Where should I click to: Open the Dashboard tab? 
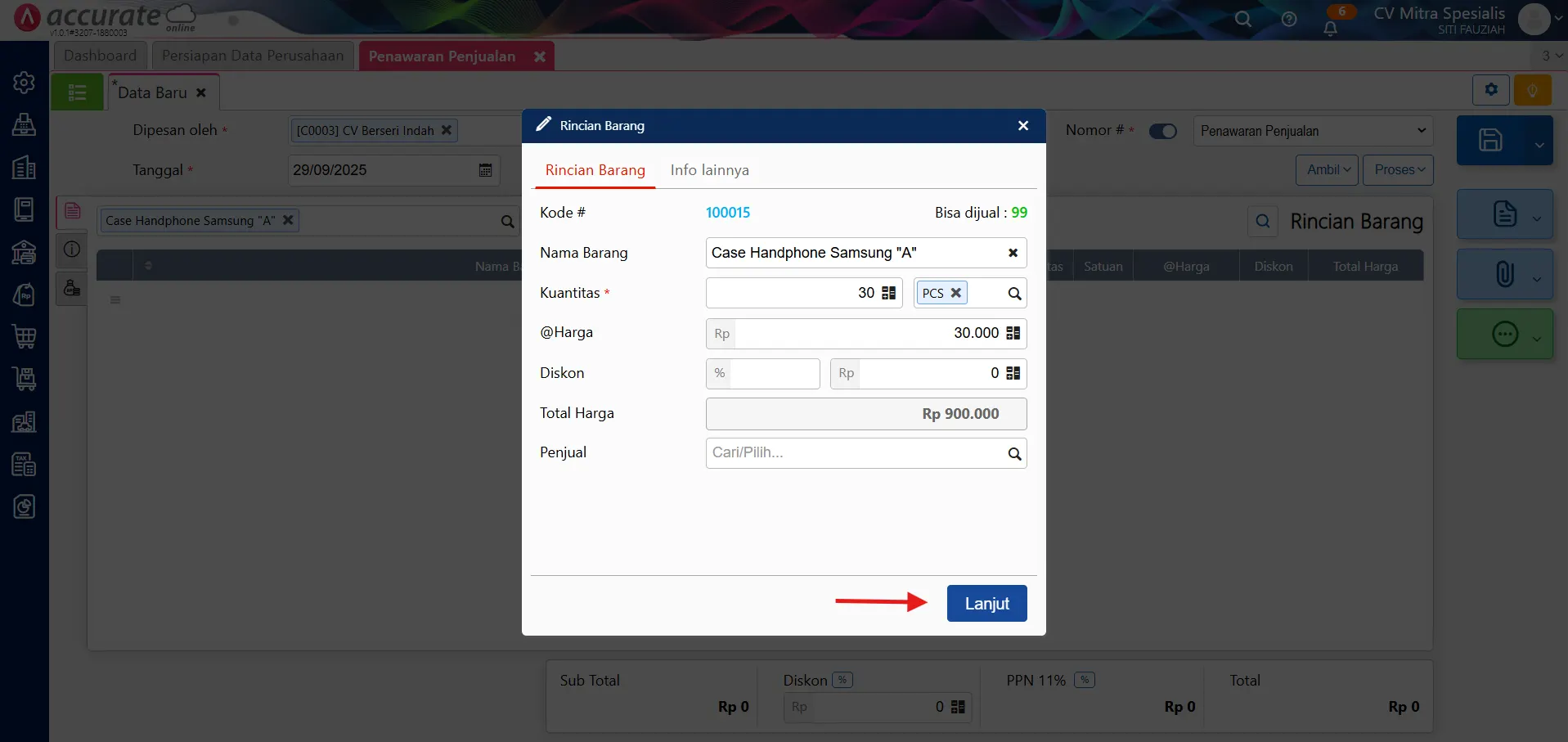click(100, 56)
